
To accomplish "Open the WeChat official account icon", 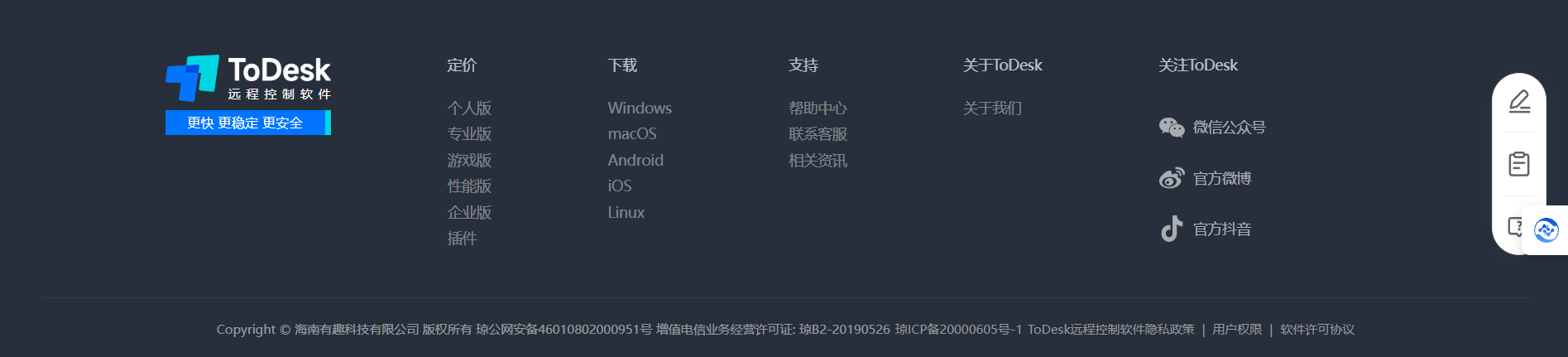I will (1172, 128).
